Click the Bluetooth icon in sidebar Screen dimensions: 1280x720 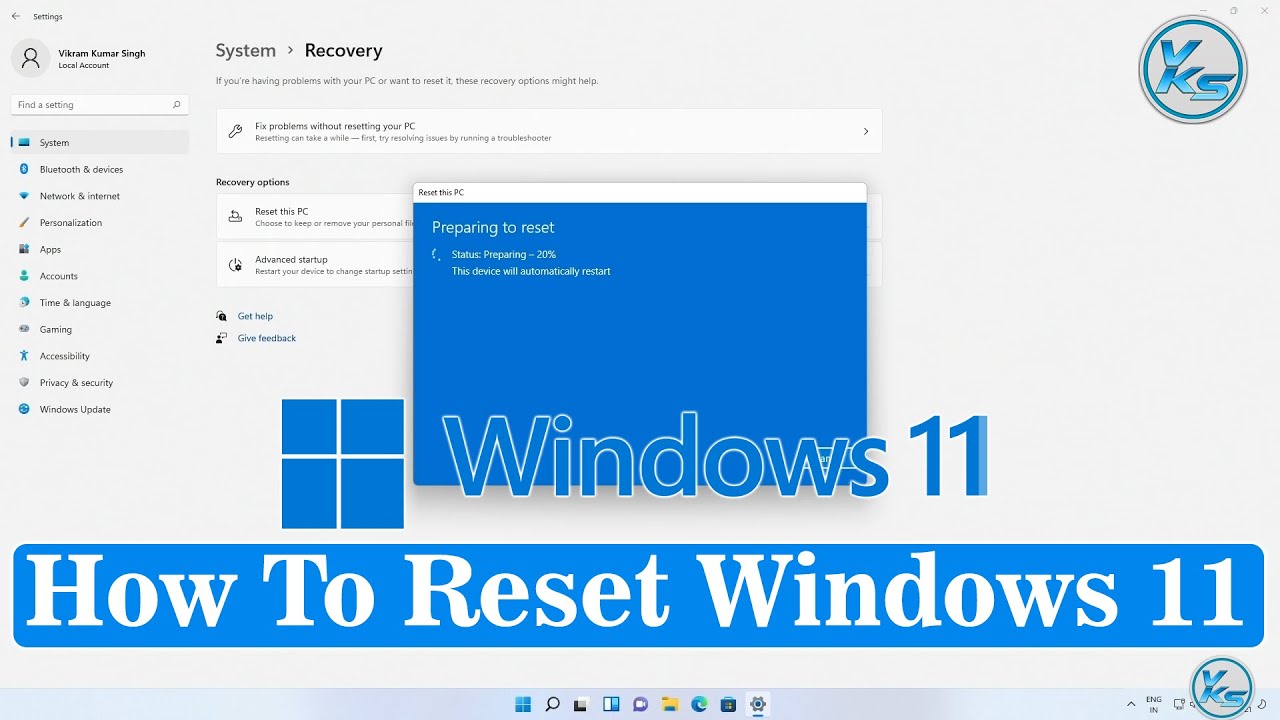tap(24, 169)
